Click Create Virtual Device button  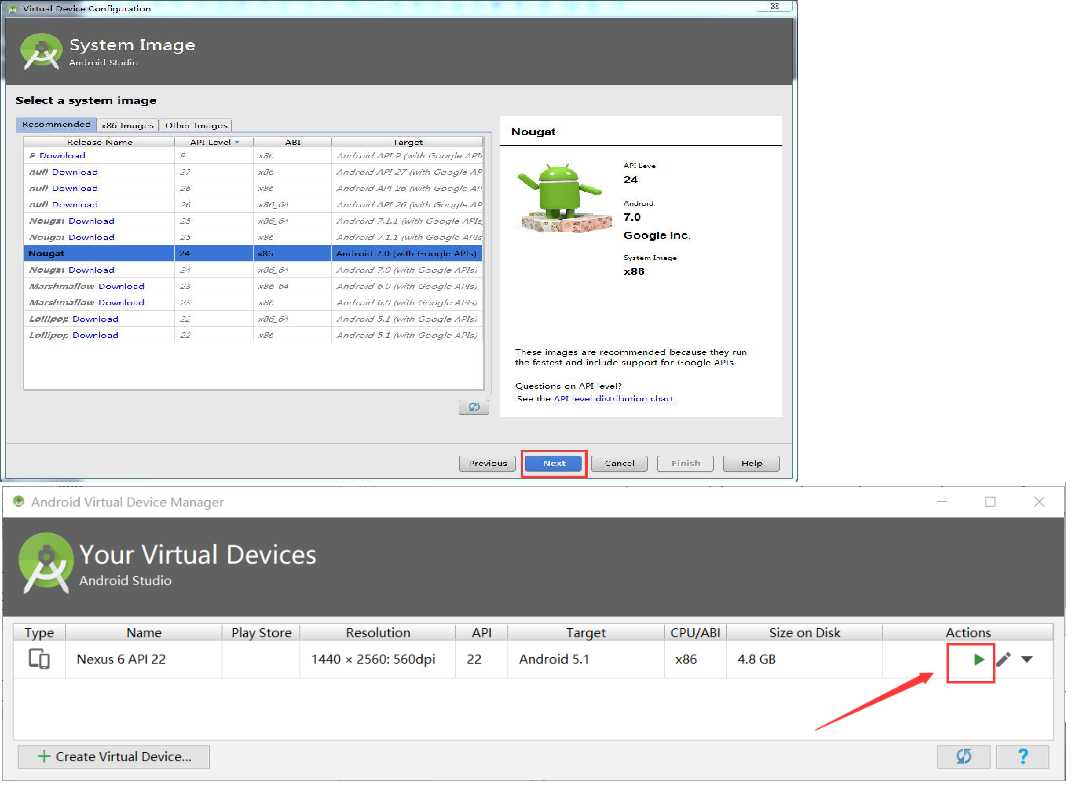coord(113,757)
